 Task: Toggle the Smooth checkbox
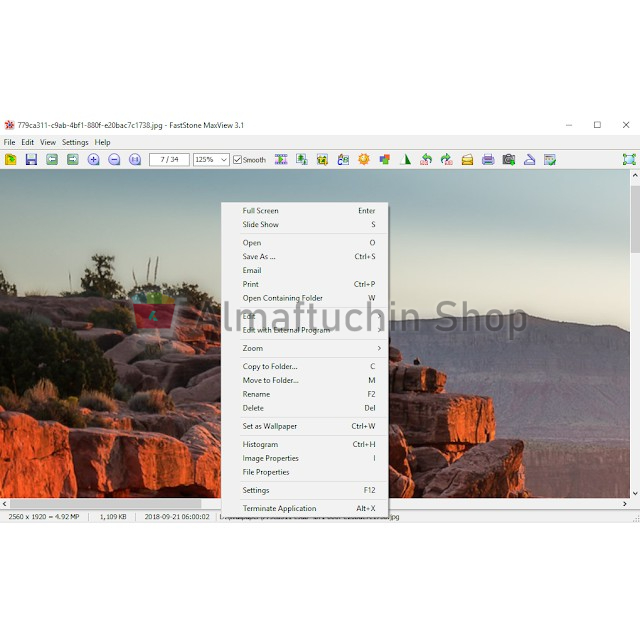click(x=249, y=160)
